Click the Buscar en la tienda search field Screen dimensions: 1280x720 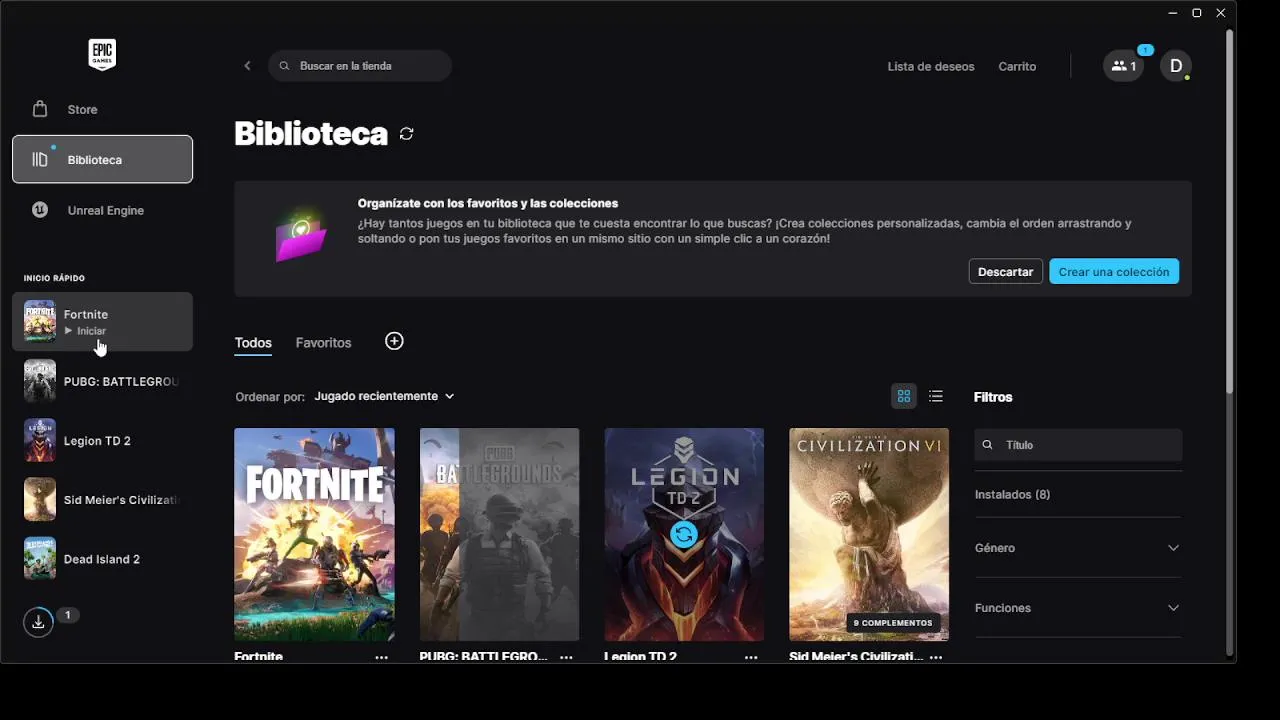coord(360,66)
